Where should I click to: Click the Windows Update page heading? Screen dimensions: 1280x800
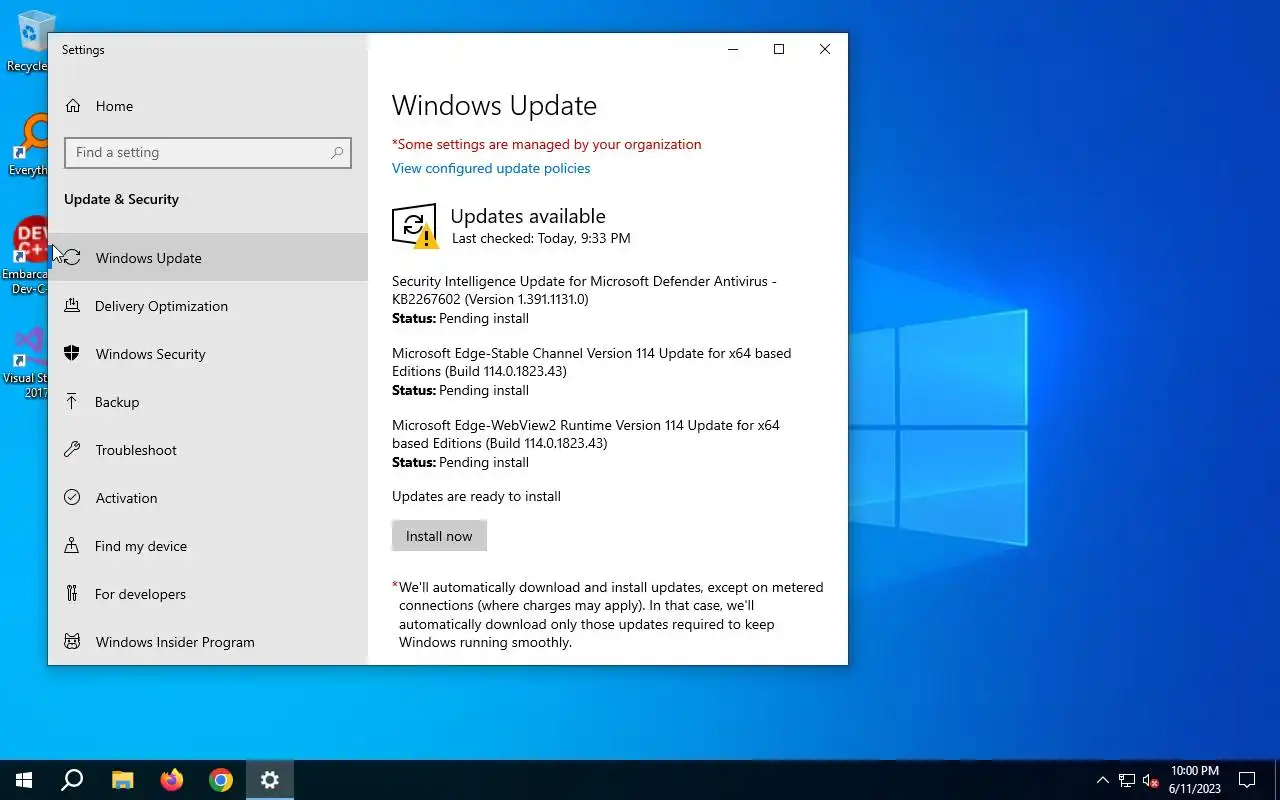point(494,106)
